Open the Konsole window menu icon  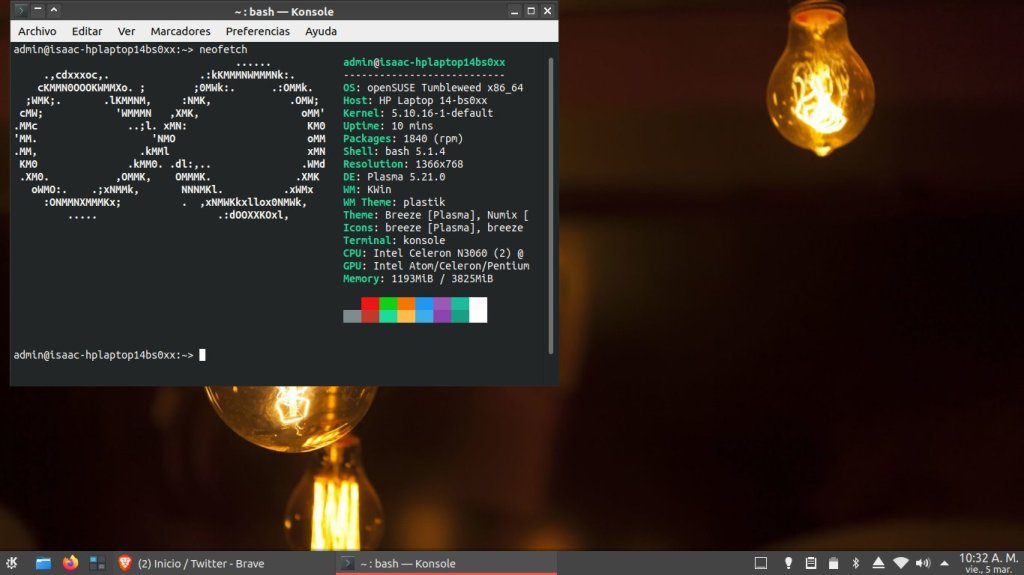[19, 10]
